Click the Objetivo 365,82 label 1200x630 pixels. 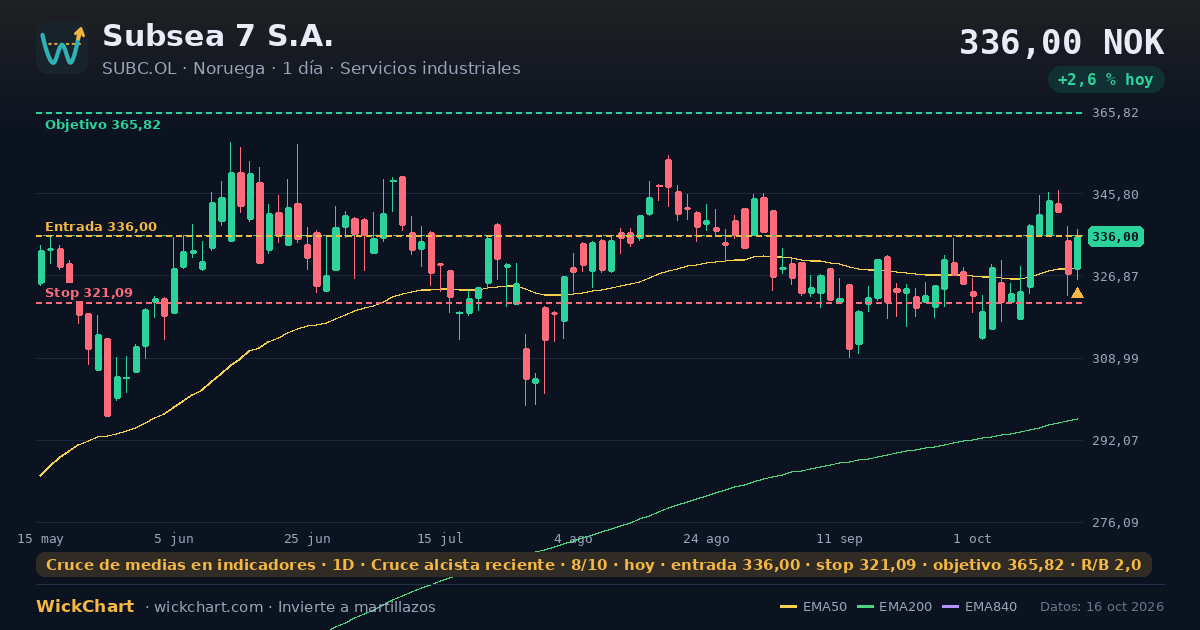point(103,125)
